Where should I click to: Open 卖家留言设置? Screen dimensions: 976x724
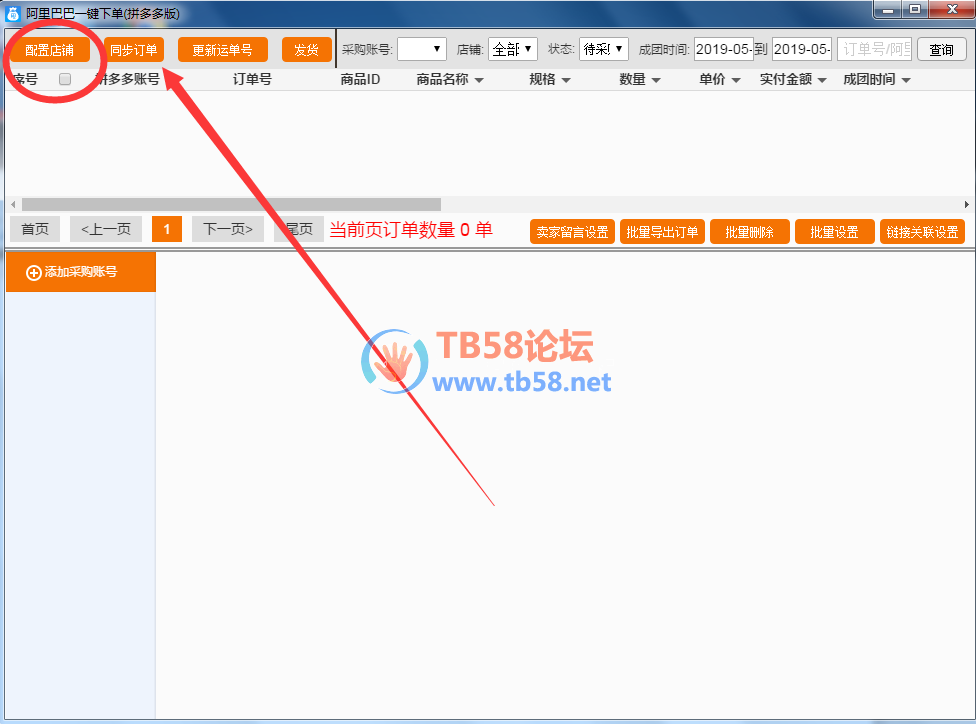coord(573,232)
